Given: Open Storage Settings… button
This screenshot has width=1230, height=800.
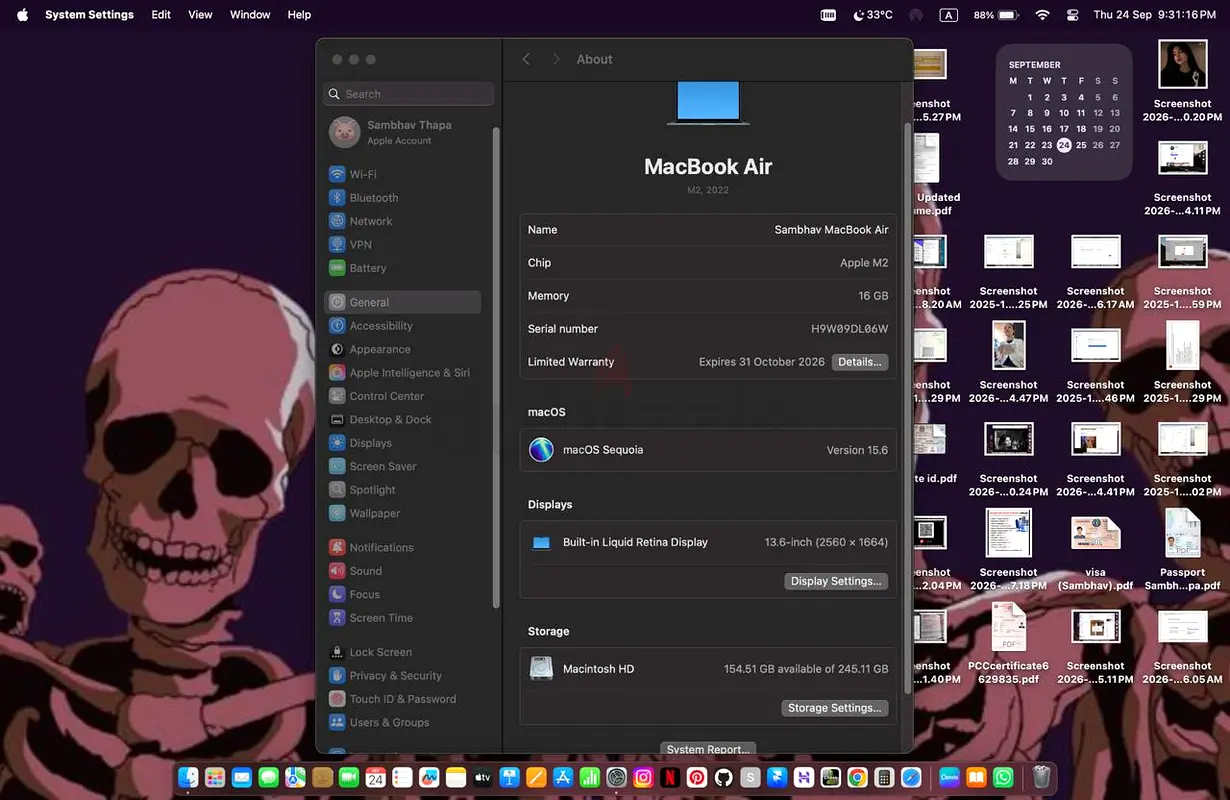Looking at the screenshot, I should tap(835, 708).
